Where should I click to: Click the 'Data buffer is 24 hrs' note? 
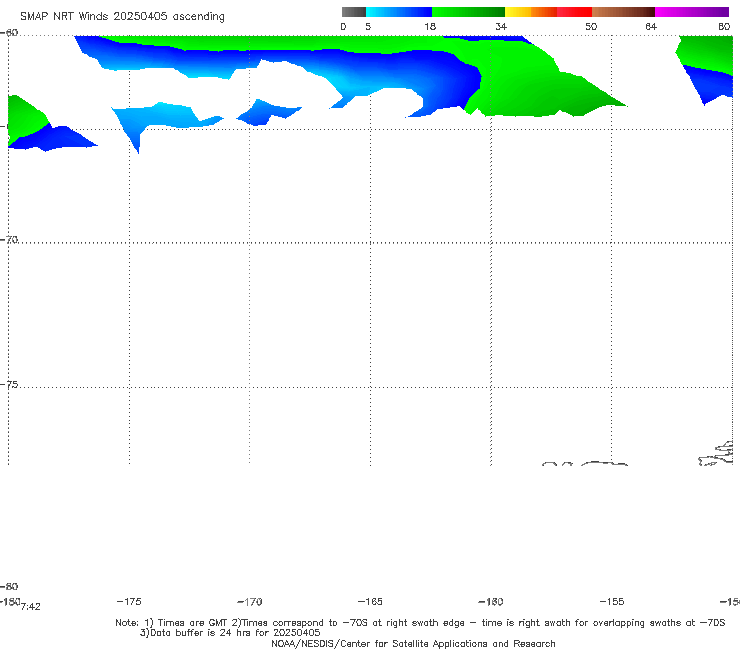[x=230, y=633]
